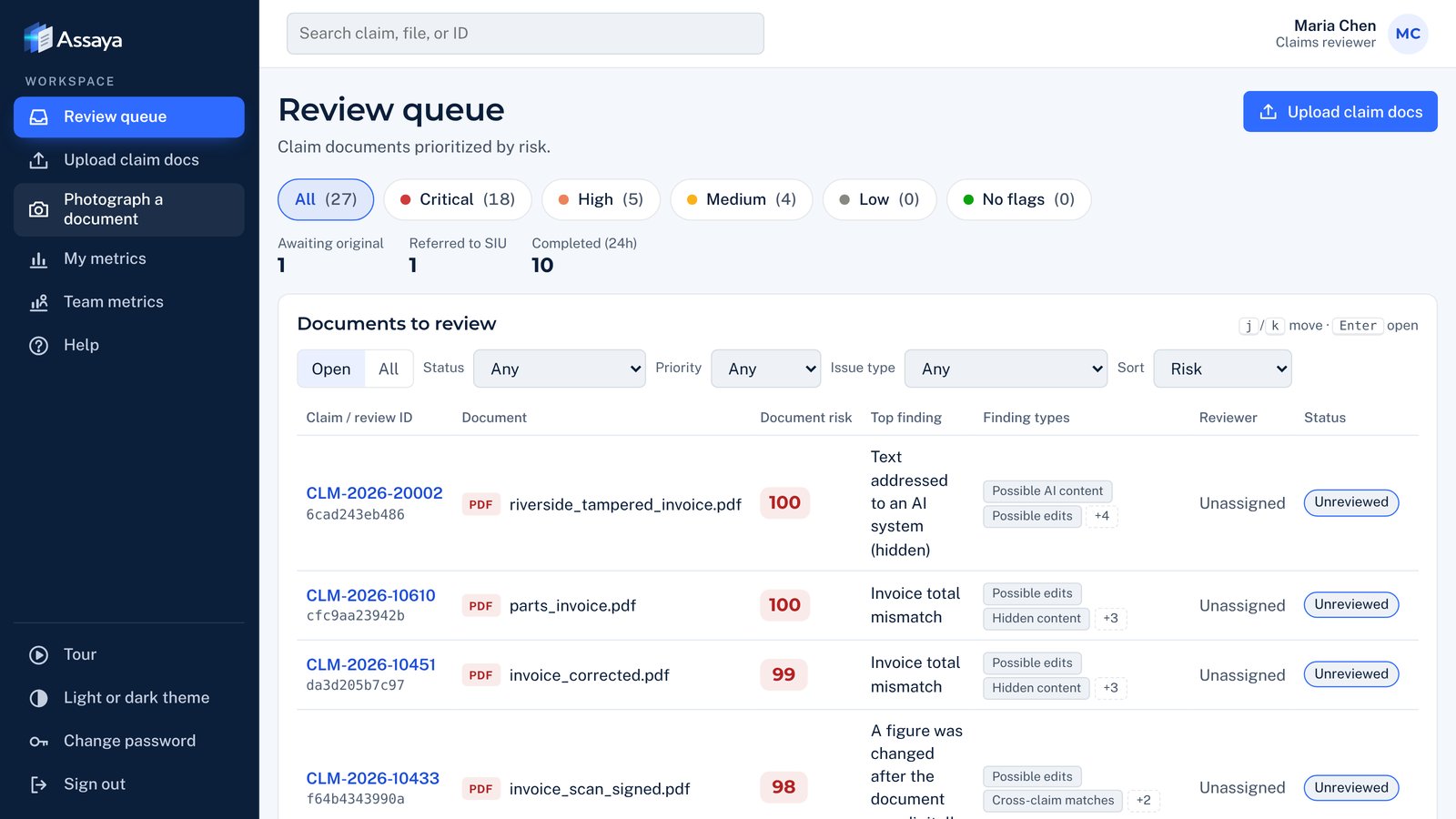The height and width of the screenshot is (819, 1456).
Task: Switch the list to Open documents
Action: [x=331, y=369]
